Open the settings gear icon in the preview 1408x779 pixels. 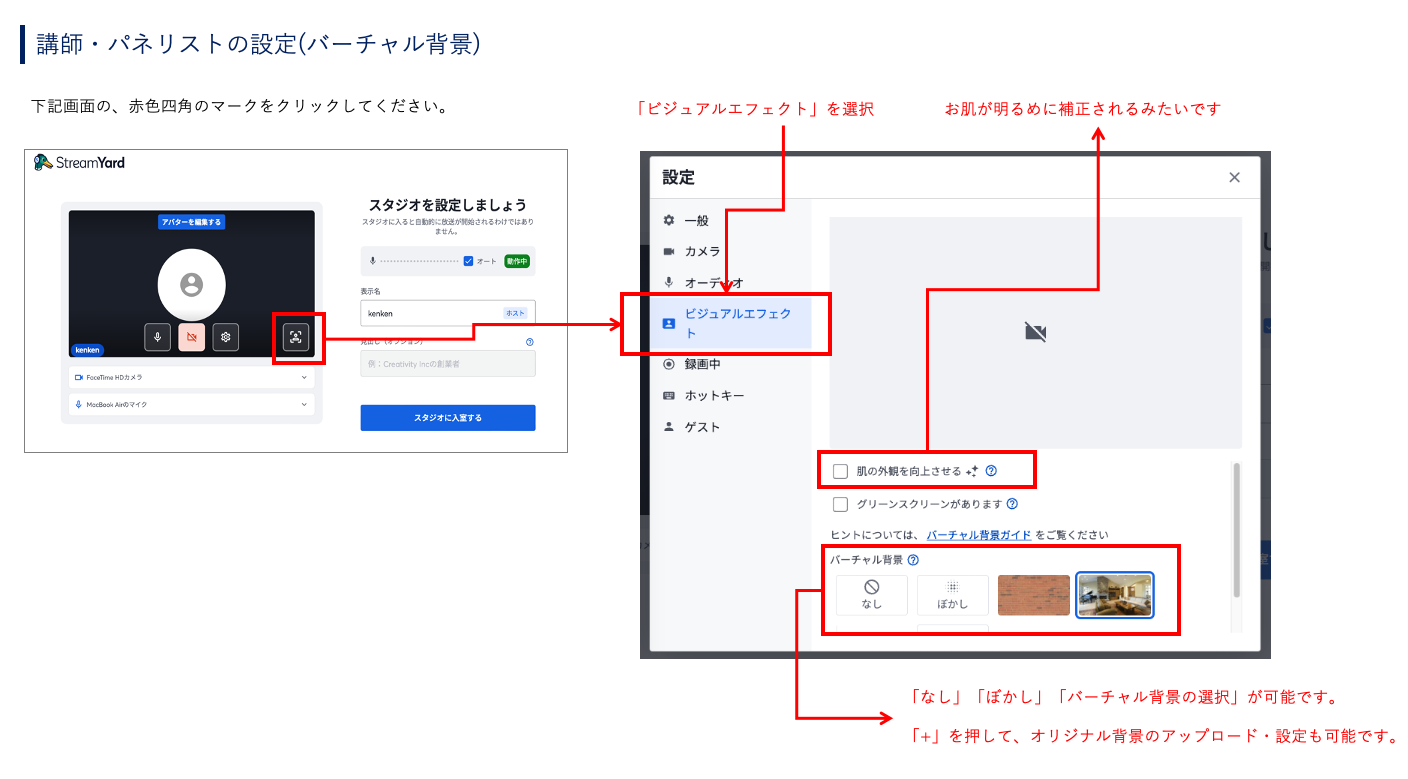pos(225,337)
